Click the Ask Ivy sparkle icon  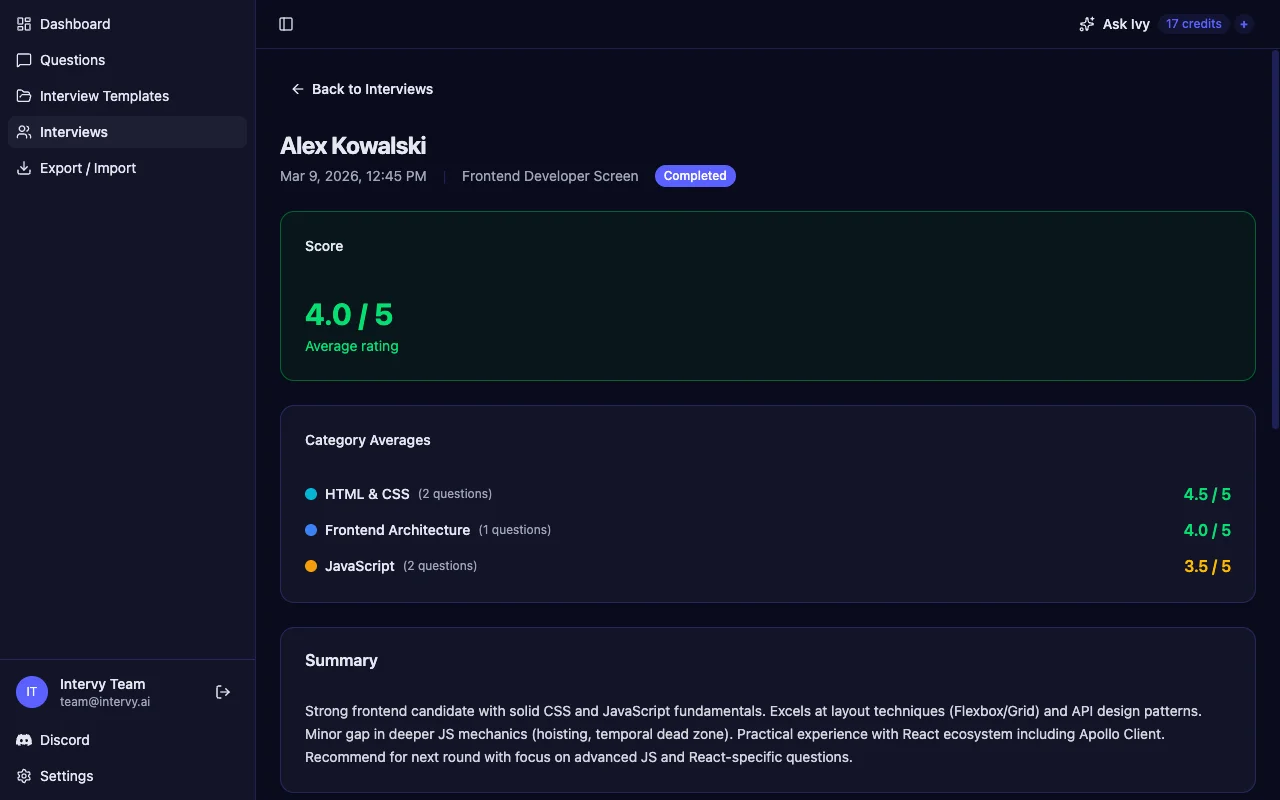point(1087,24)
